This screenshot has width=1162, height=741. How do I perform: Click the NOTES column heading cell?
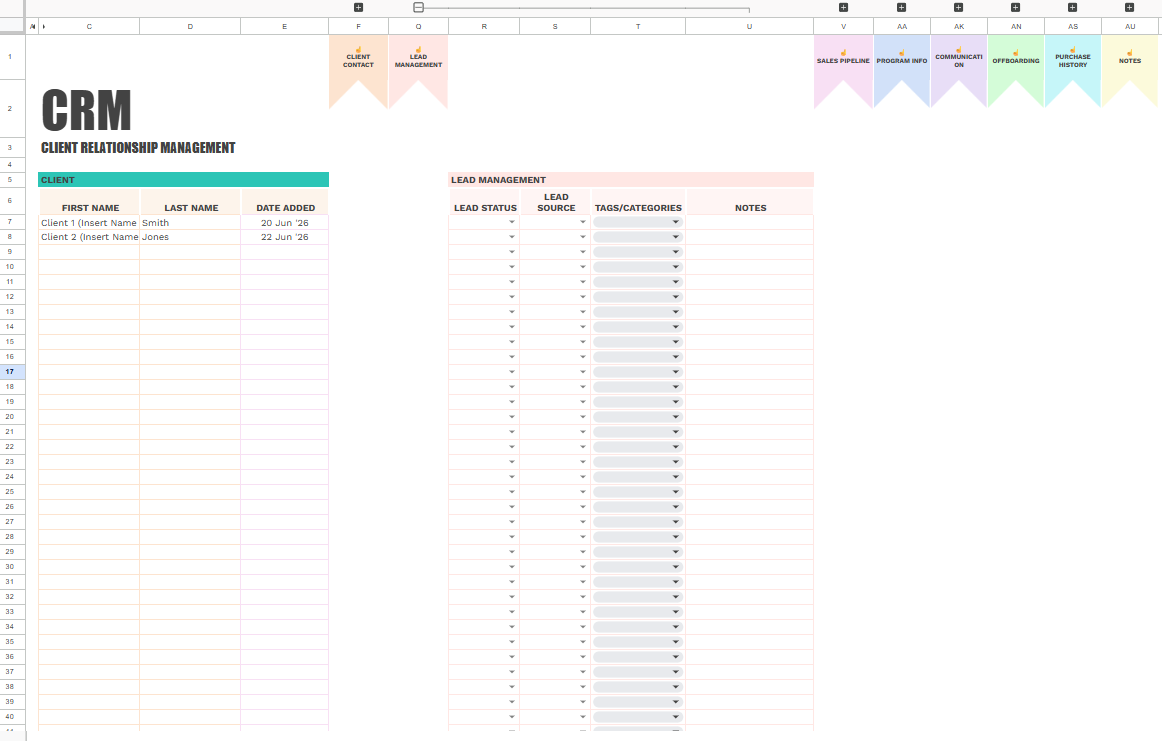point(750,202)
